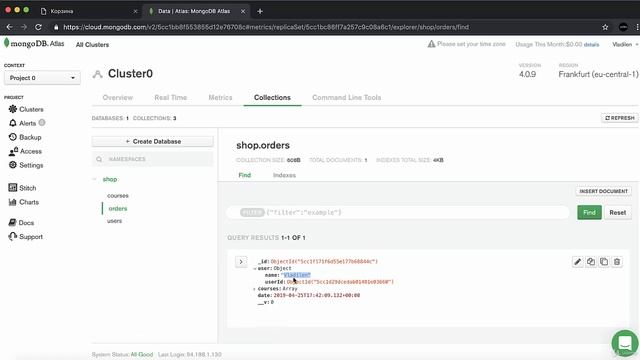Viewport: 640px width, 360px height.
Task: Open Settings in the sidebar
Action: click(x=26, y=165)
